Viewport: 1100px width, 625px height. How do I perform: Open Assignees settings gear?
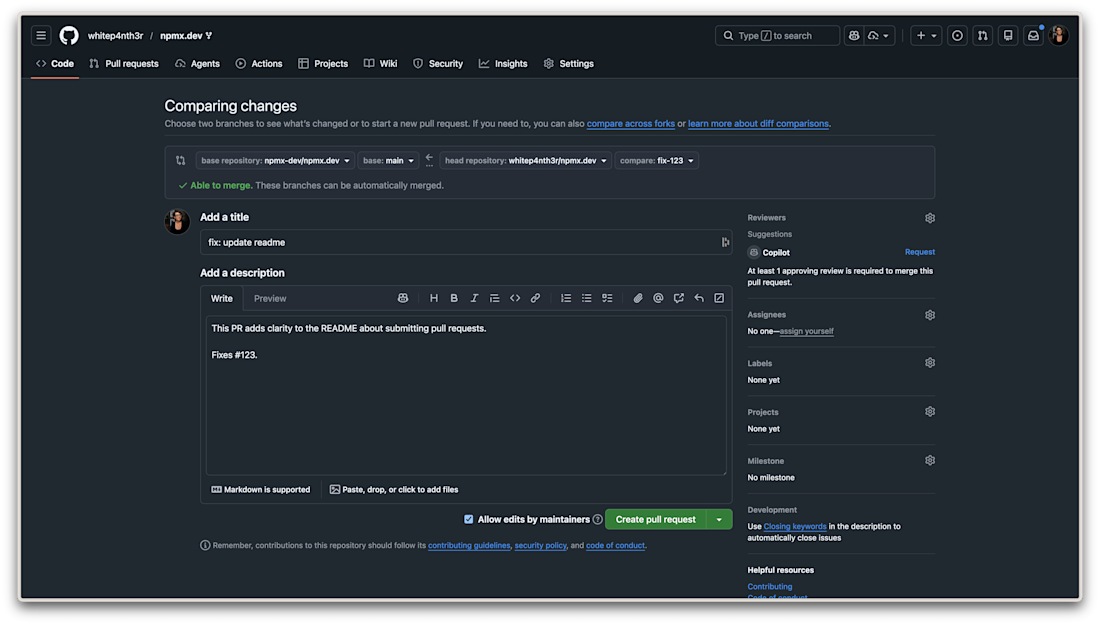tap(930, 315)
